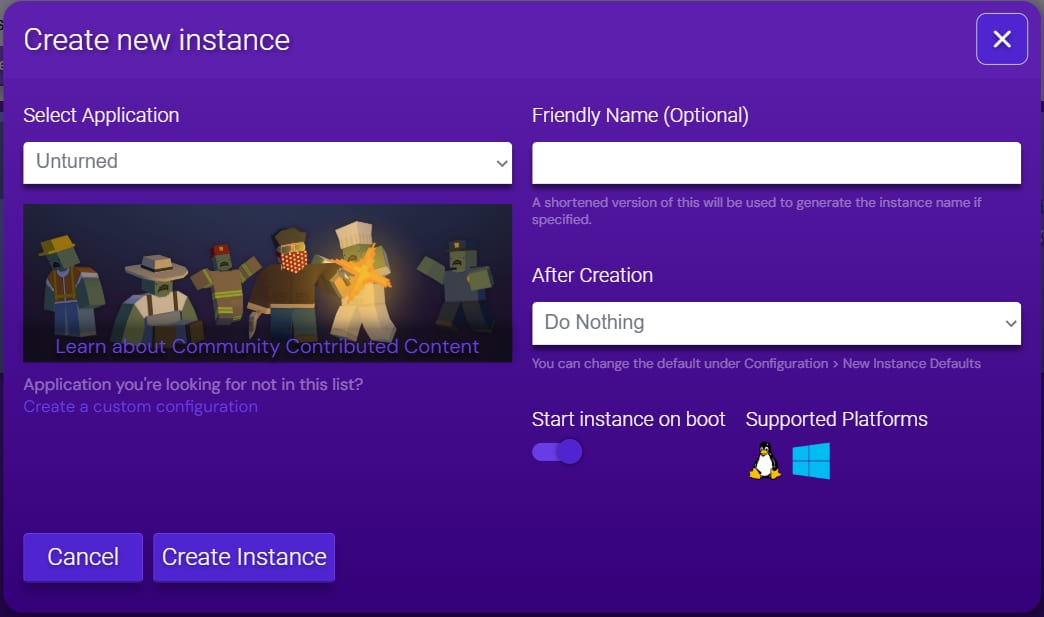Click the Friendly Name (Optional) label
The image size is (1044, 617).
640,115
